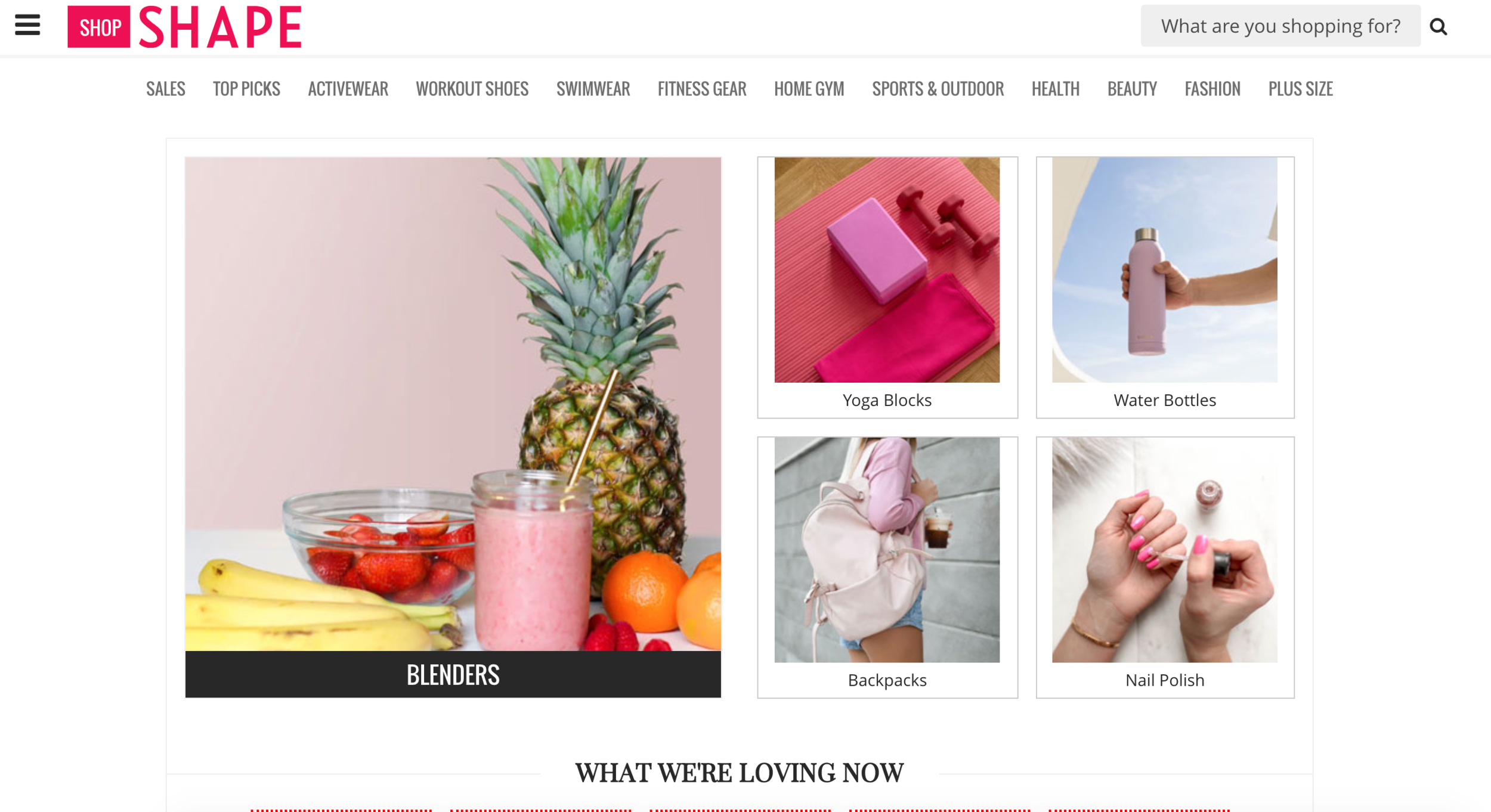Image resolution: width=1491 pixels, height=812 pixels.
Task: Open the PLUS SIZE category
Action: (x=1300, y=89)
